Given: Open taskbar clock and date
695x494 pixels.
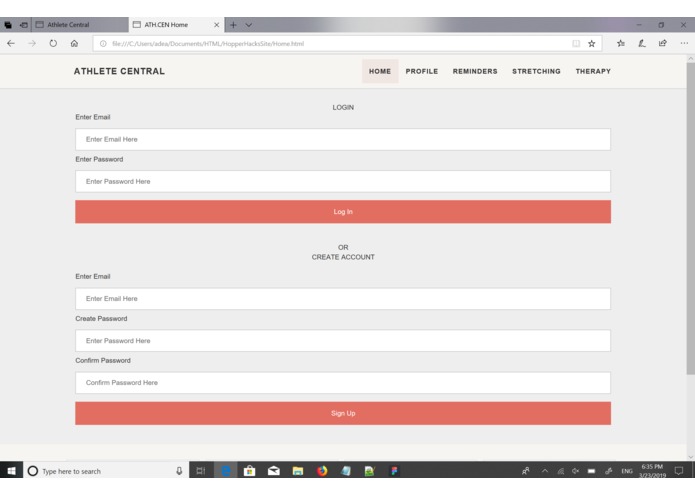Looking at the screenshot, I should click(x=652, y=471).
